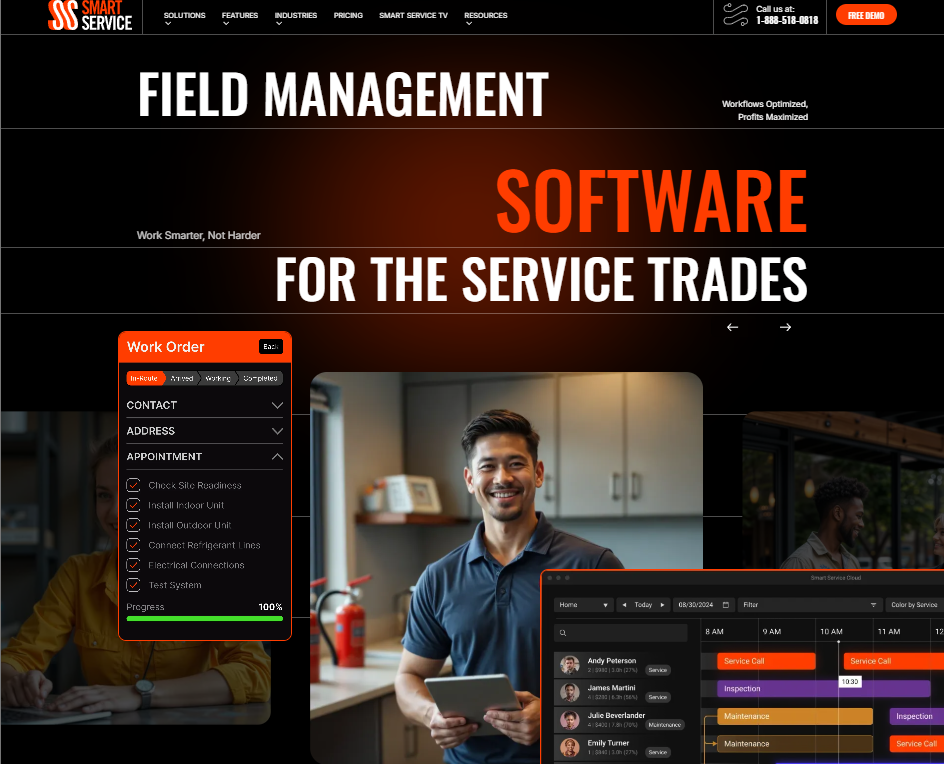Click the right carousel arrow

pos(785,326)
